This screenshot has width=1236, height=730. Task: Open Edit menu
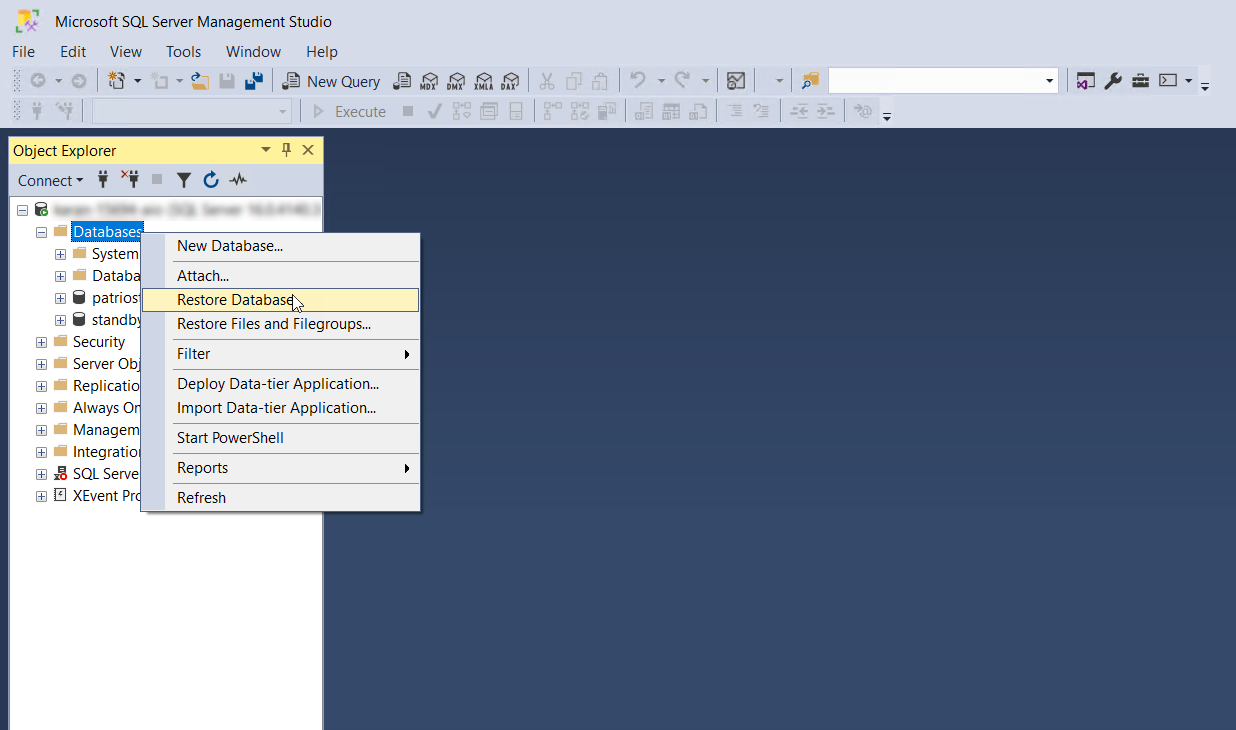click(73, 51)
